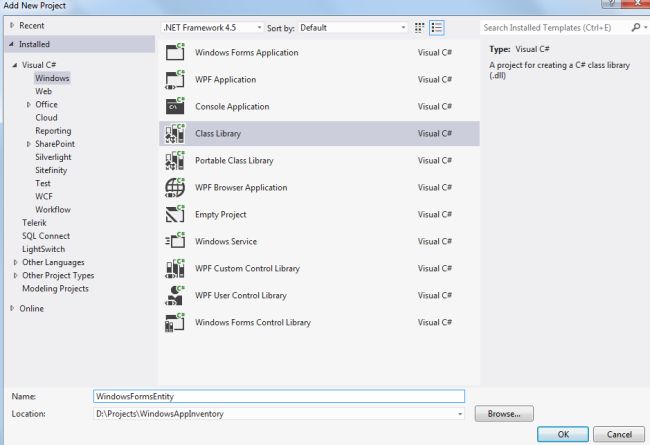Click the search magnifier icon
Screen dimensions: 650x445
[x=635, y=27]
